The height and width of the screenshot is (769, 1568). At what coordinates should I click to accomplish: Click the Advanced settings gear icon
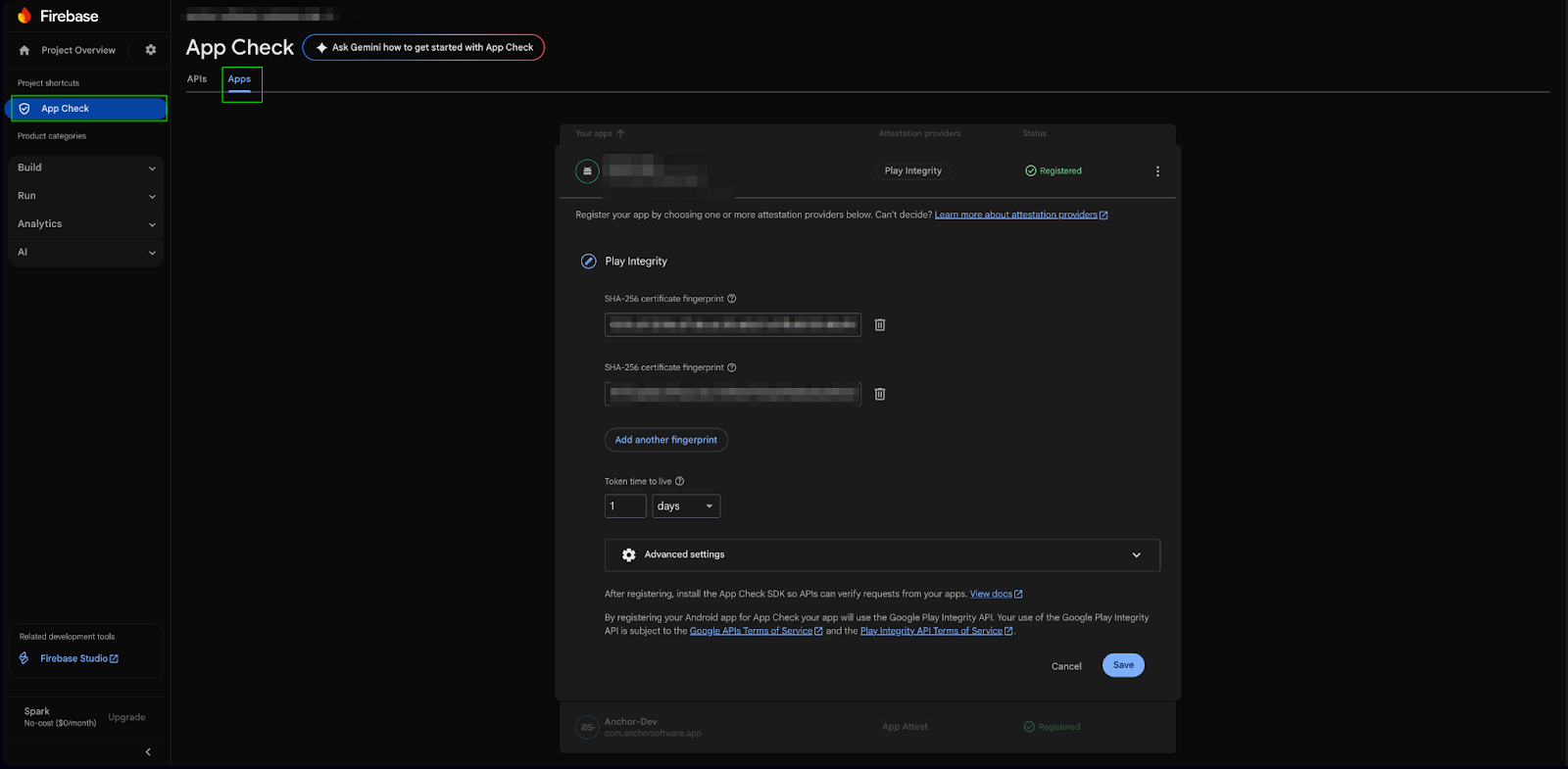coord(629,554)
